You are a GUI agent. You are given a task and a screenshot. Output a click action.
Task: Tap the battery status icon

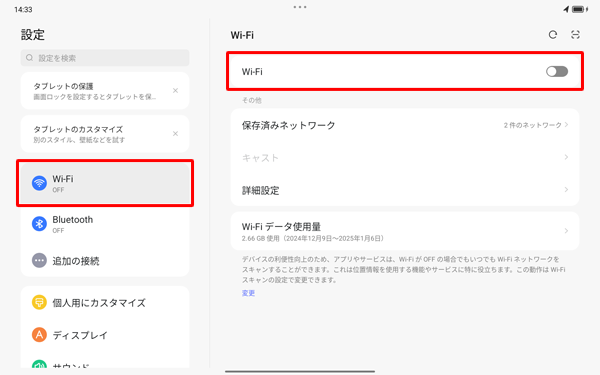(x=580, y=9)
